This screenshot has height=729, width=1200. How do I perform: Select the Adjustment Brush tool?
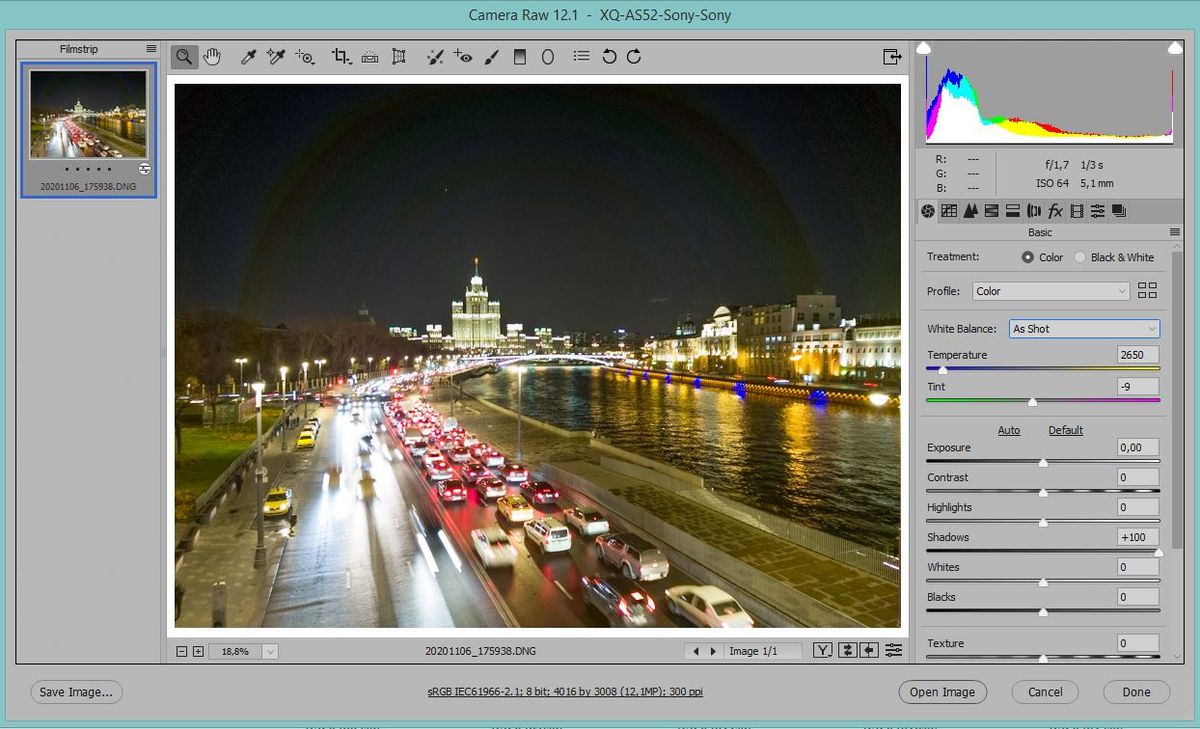coord(490,57)
